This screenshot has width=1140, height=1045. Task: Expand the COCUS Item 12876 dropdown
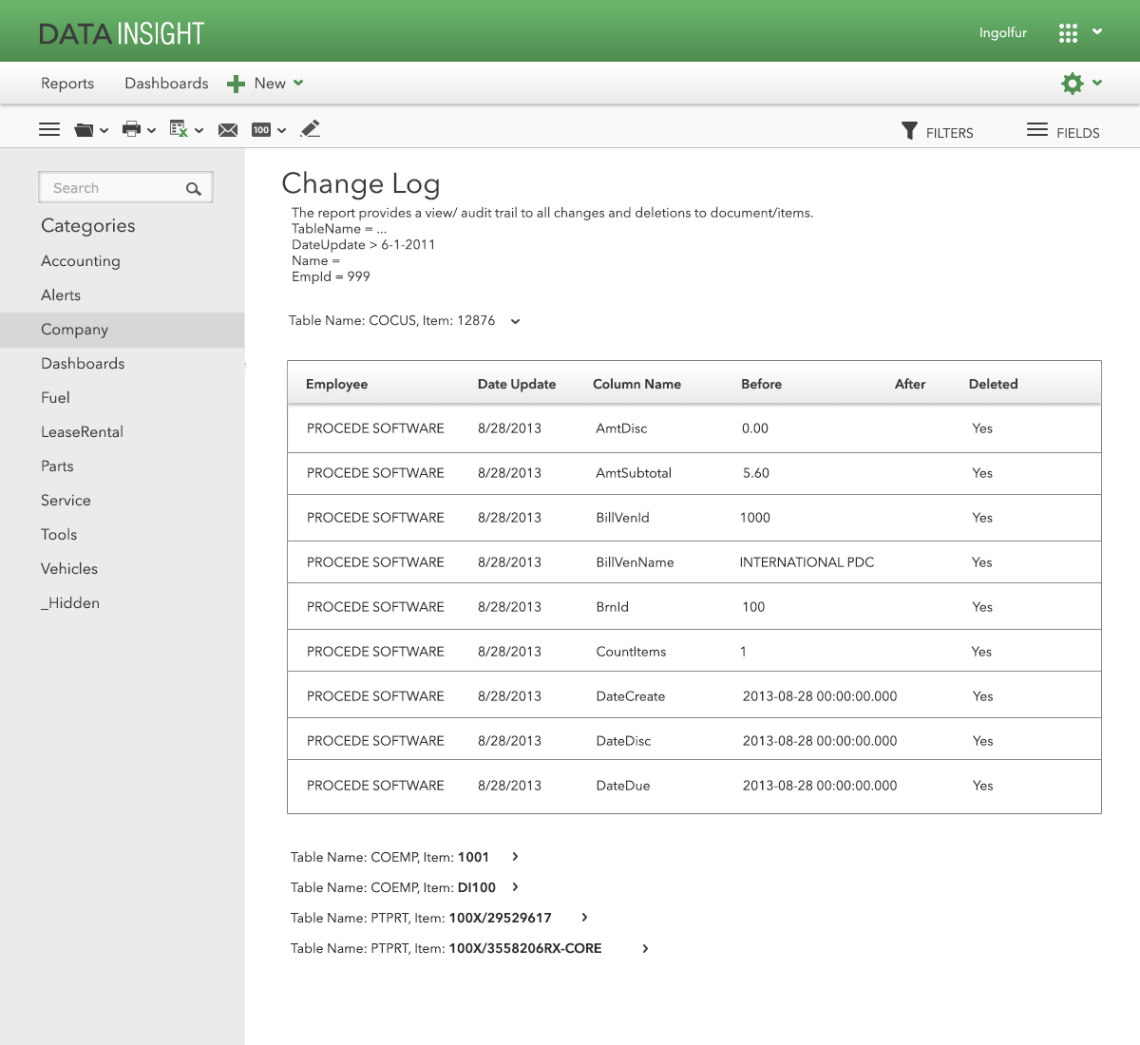(514, 321)
